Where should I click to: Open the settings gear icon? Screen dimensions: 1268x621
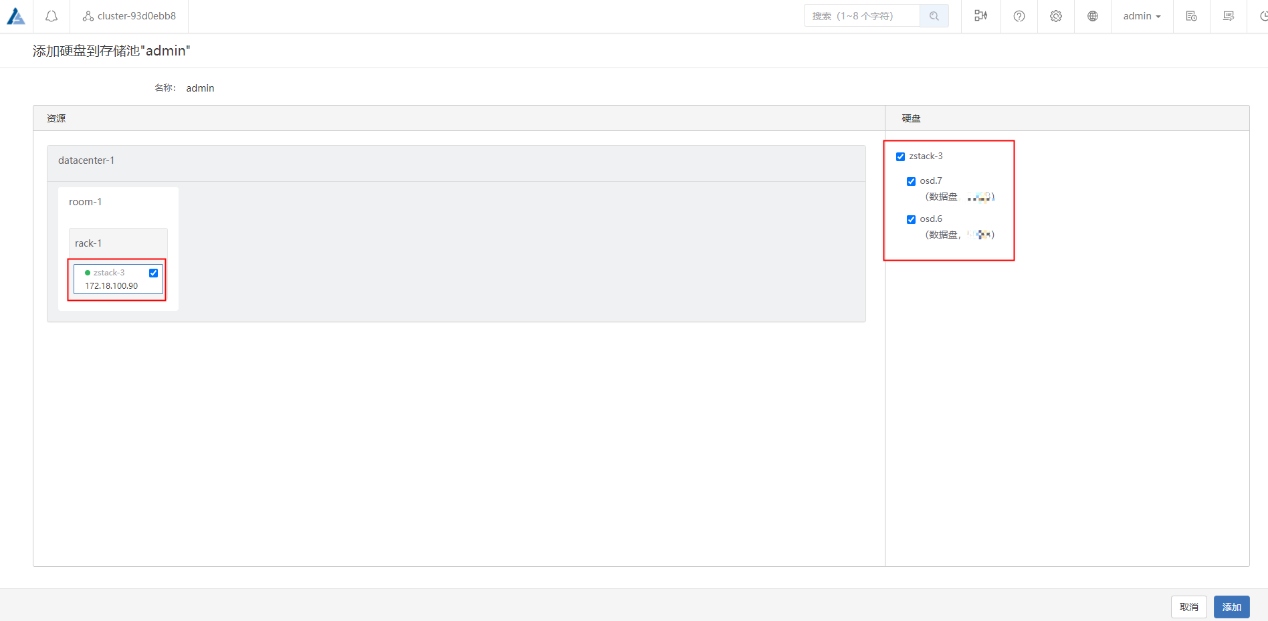1056,16
